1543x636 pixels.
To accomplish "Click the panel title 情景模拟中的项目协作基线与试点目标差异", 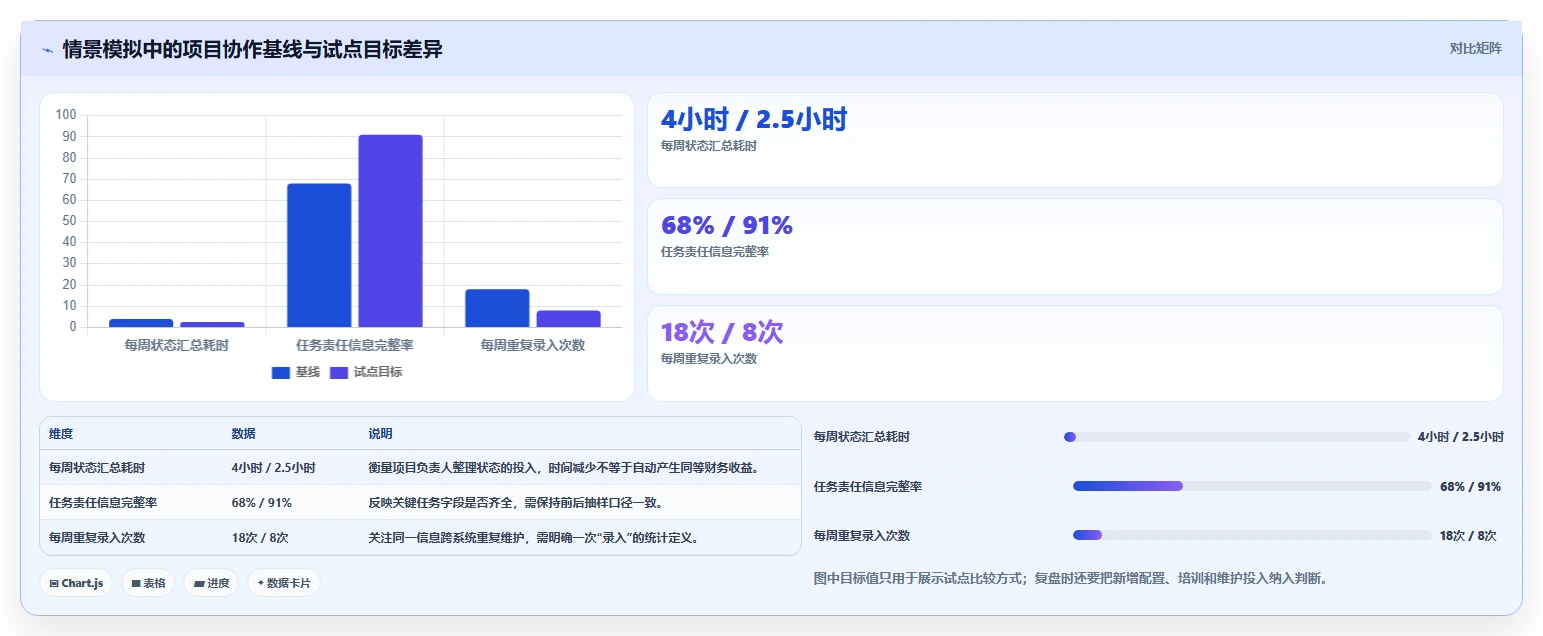I will [252, 49].
